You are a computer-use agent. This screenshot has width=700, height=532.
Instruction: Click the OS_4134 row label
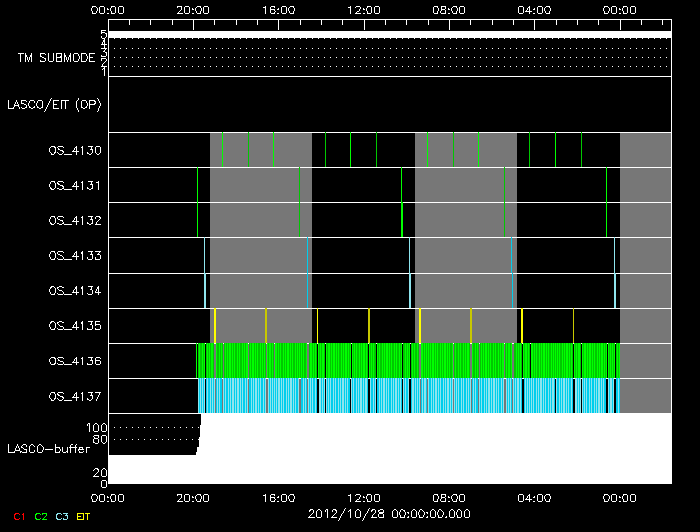pyautogui.click(x=75, y=291)
